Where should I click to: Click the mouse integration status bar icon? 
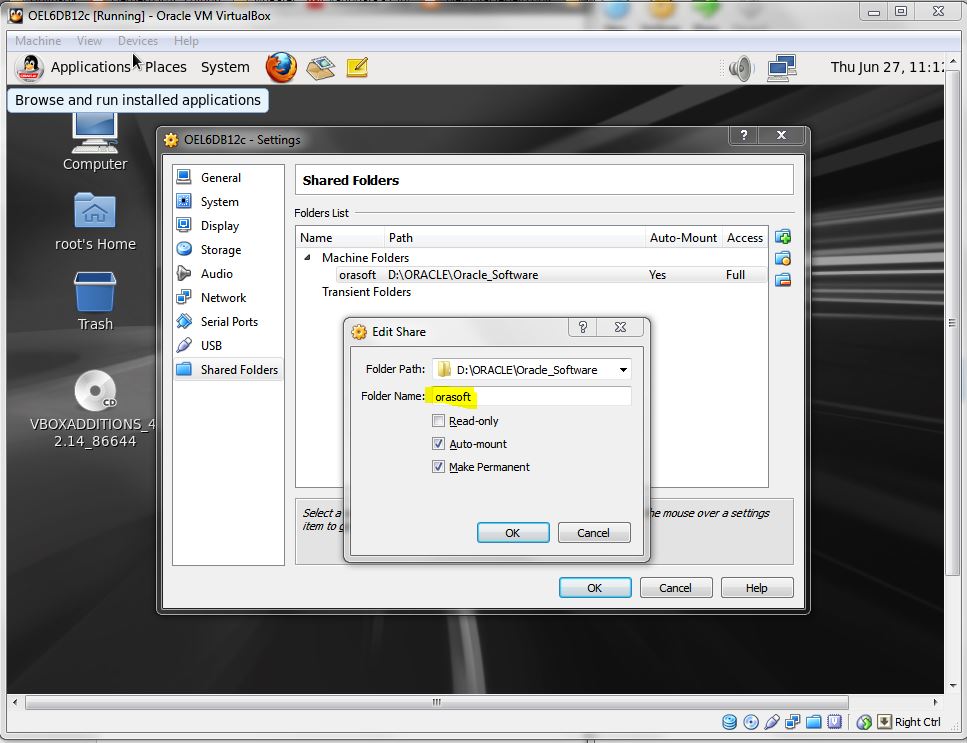coord(864,722)
